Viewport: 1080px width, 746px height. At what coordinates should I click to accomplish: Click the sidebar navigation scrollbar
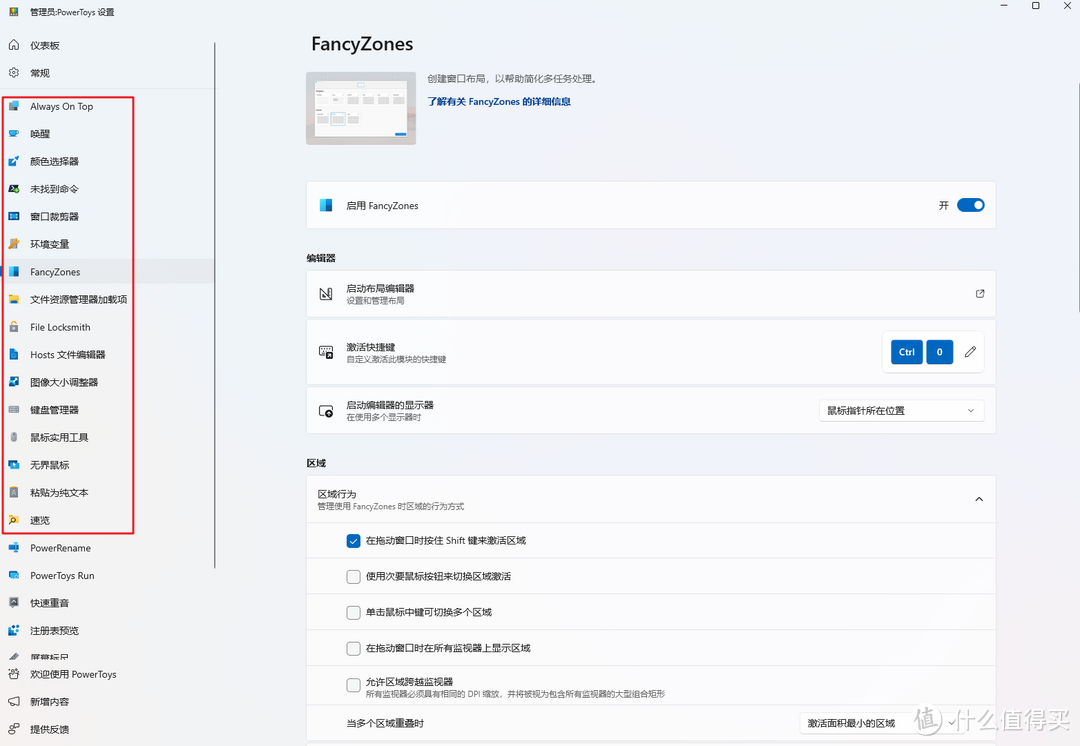click(x=215, y=305)
